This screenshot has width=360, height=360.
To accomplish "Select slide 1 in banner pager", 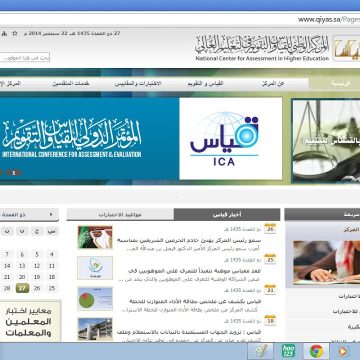I will (14, 173).
